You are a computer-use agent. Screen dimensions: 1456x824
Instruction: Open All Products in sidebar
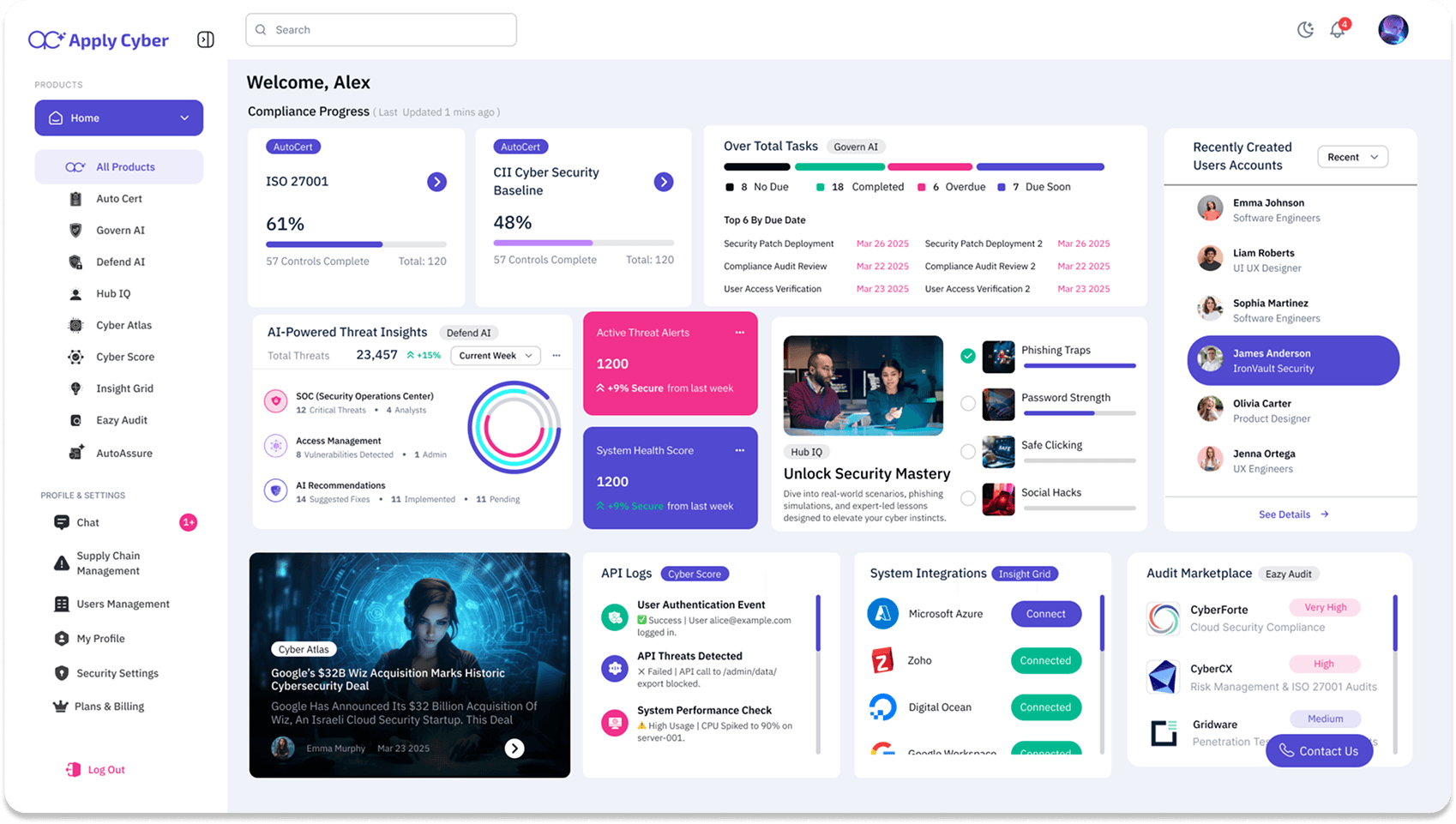[x=119, y=167]
